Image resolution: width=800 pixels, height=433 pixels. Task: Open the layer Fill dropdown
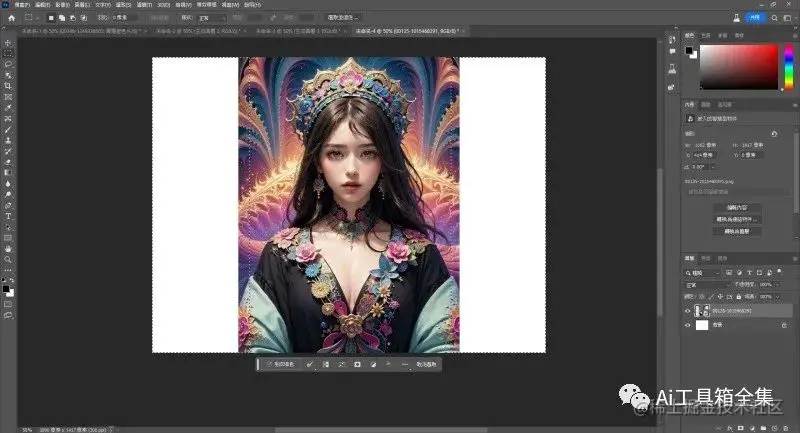click(x=777, y=296)
